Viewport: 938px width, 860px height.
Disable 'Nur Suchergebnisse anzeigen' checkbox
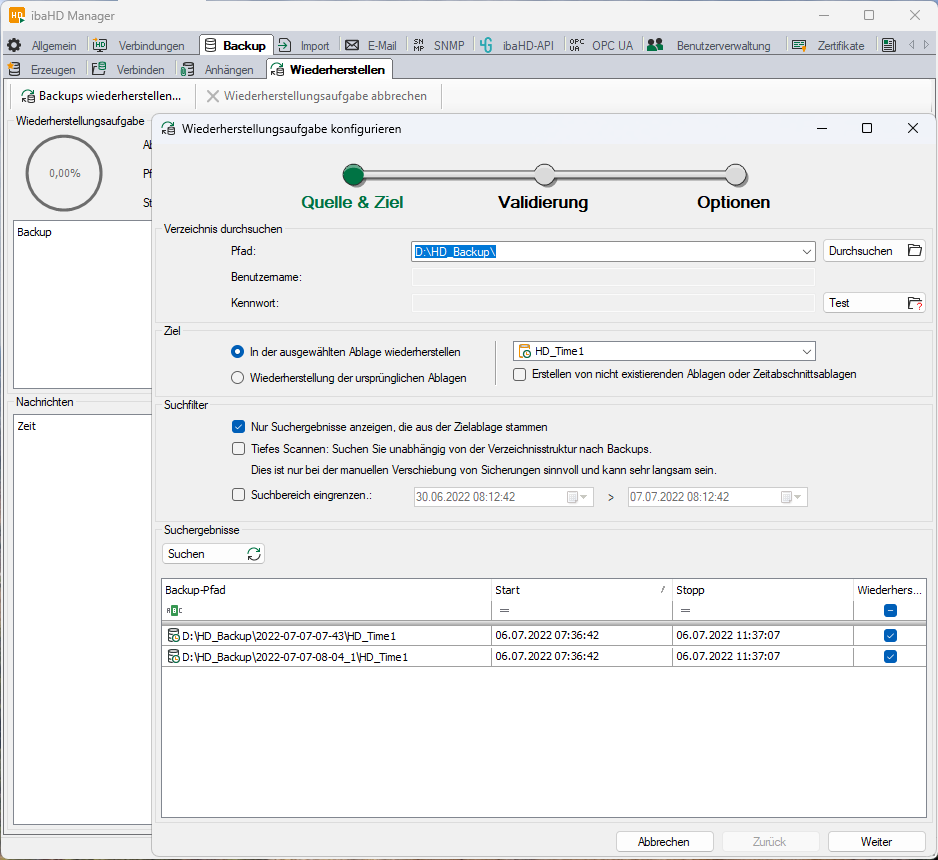tap(238, 427)
